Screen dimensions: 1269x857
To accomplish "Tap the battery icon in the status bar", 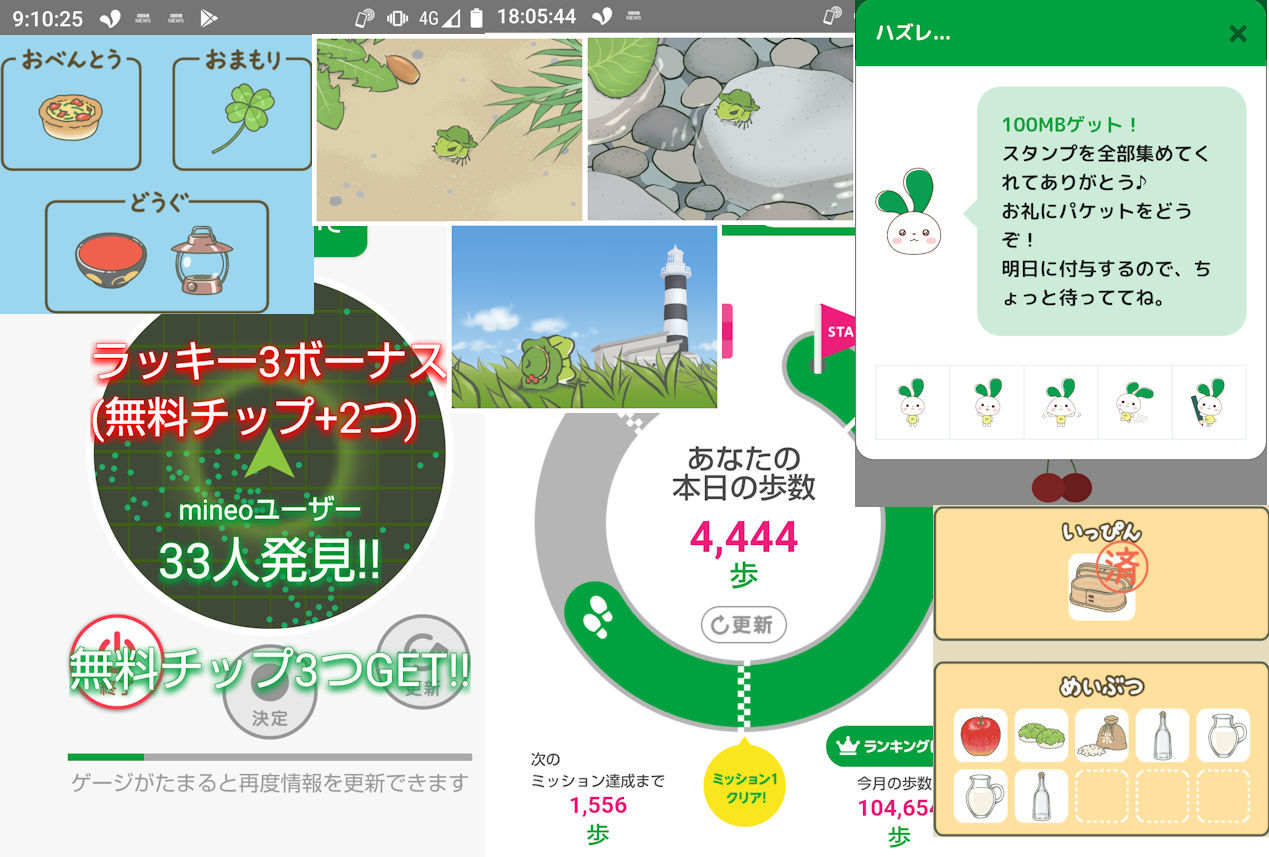I will pyautogui.click(x=476, y=17).
